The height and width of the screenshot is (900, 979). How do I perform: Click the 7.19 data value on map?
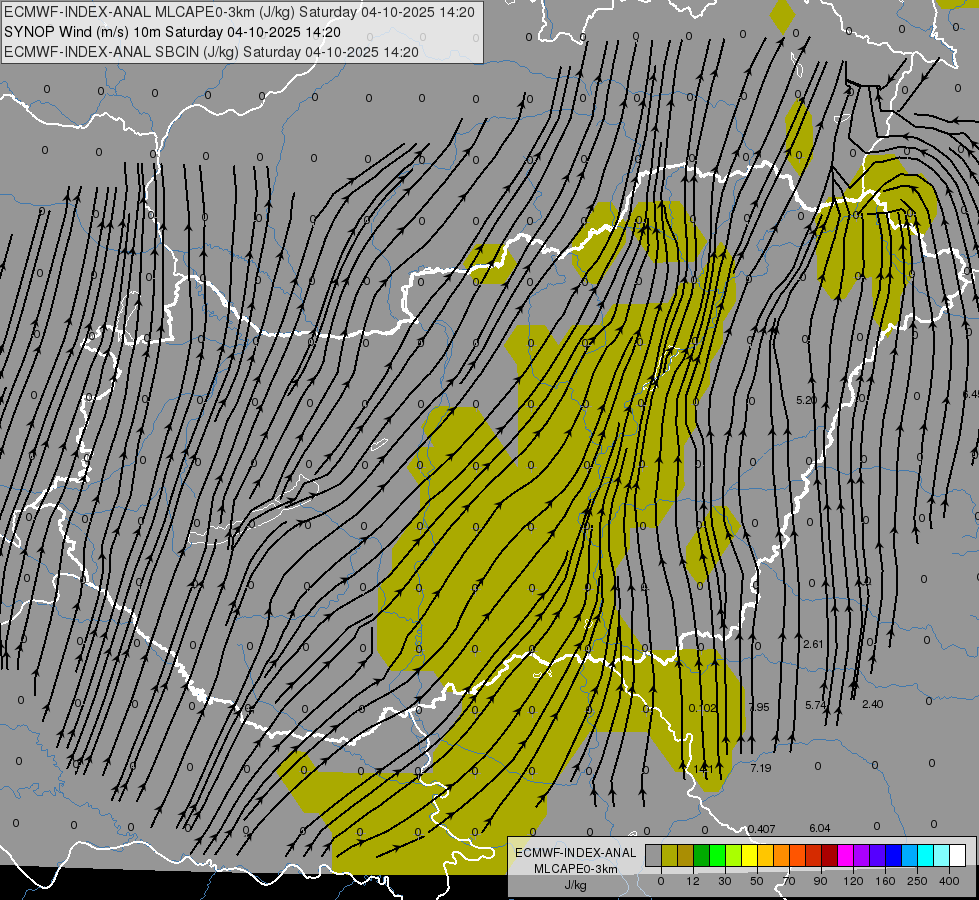point(761,768)
